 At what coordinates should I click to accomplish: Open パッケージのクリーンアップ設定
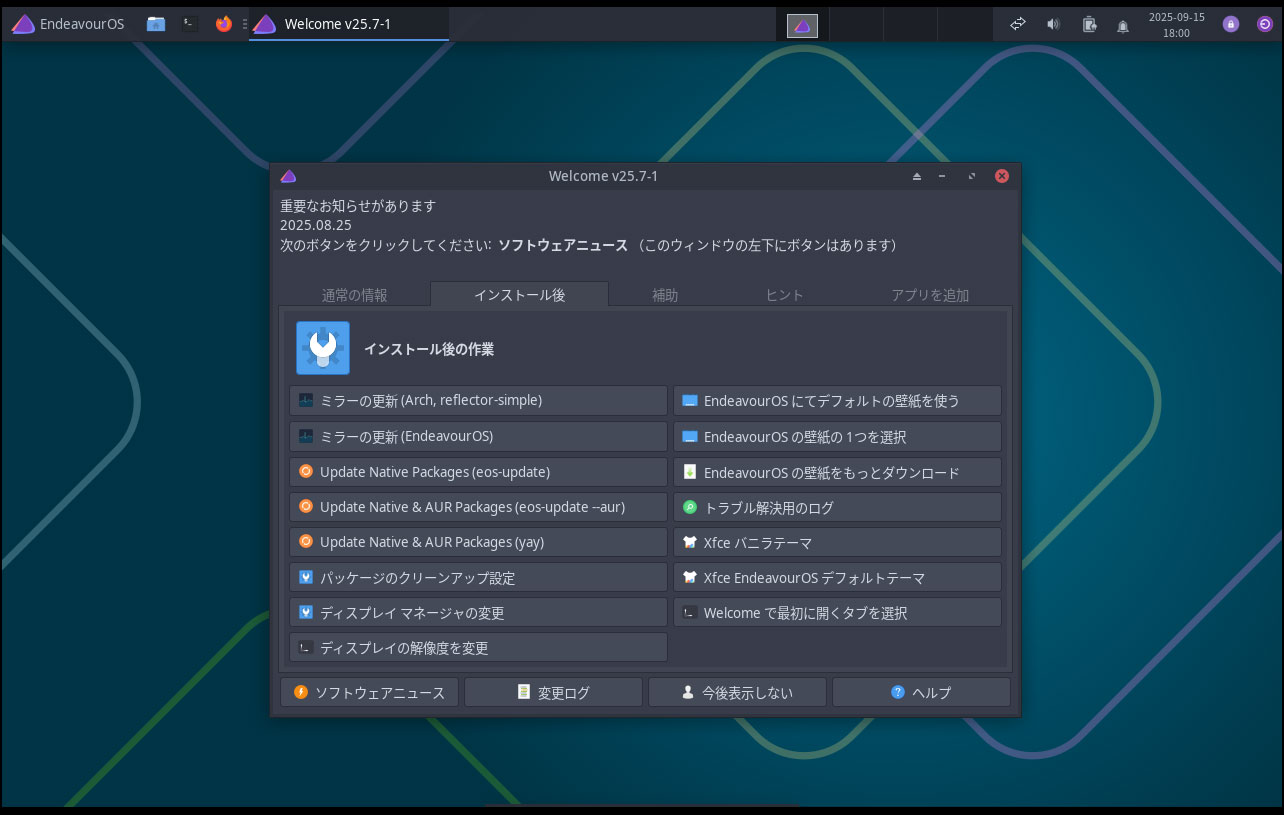[x=478, y=577]
